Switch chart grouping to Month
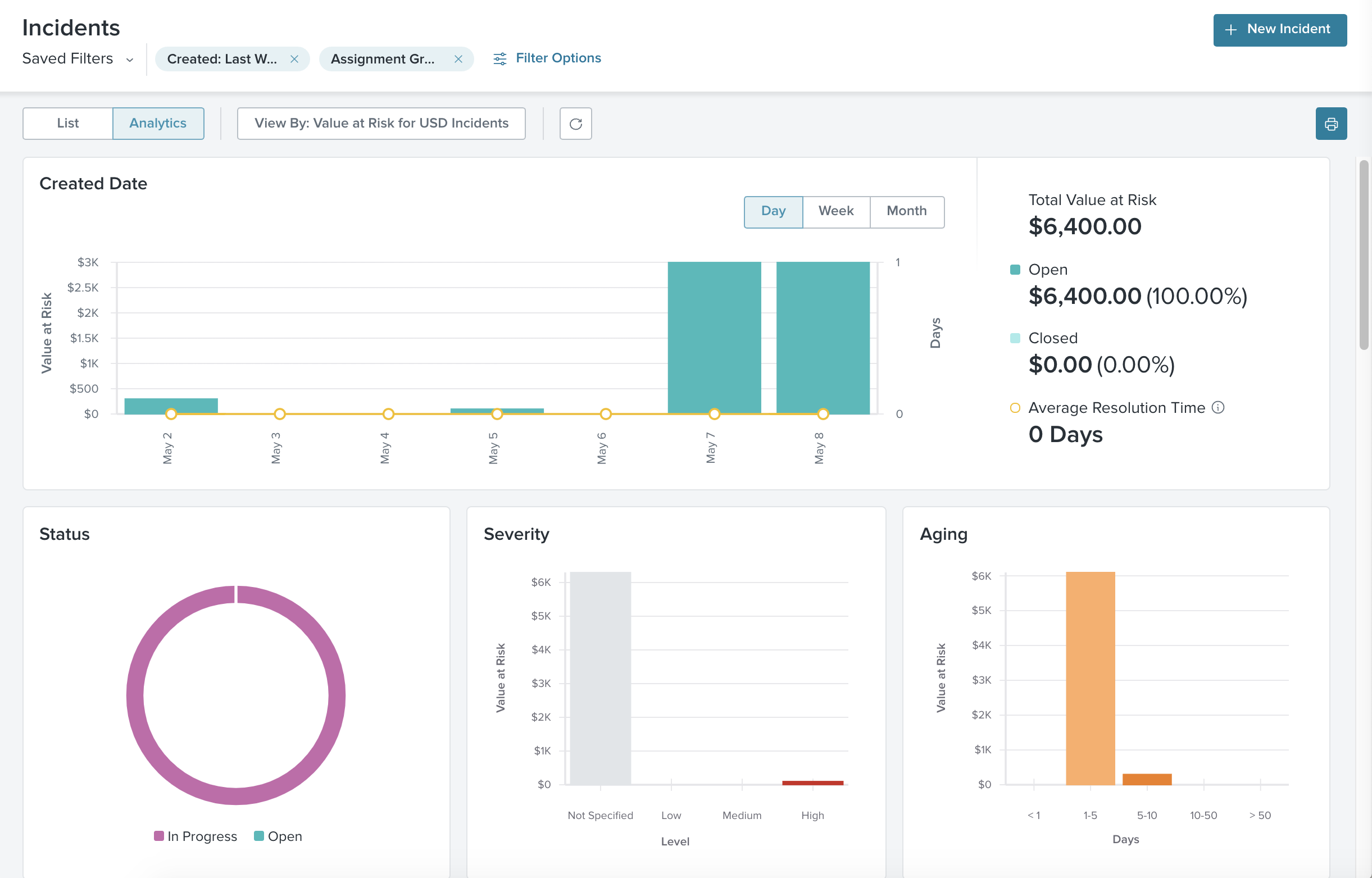This screenshot has height=878, width=1372. (907, 211)
